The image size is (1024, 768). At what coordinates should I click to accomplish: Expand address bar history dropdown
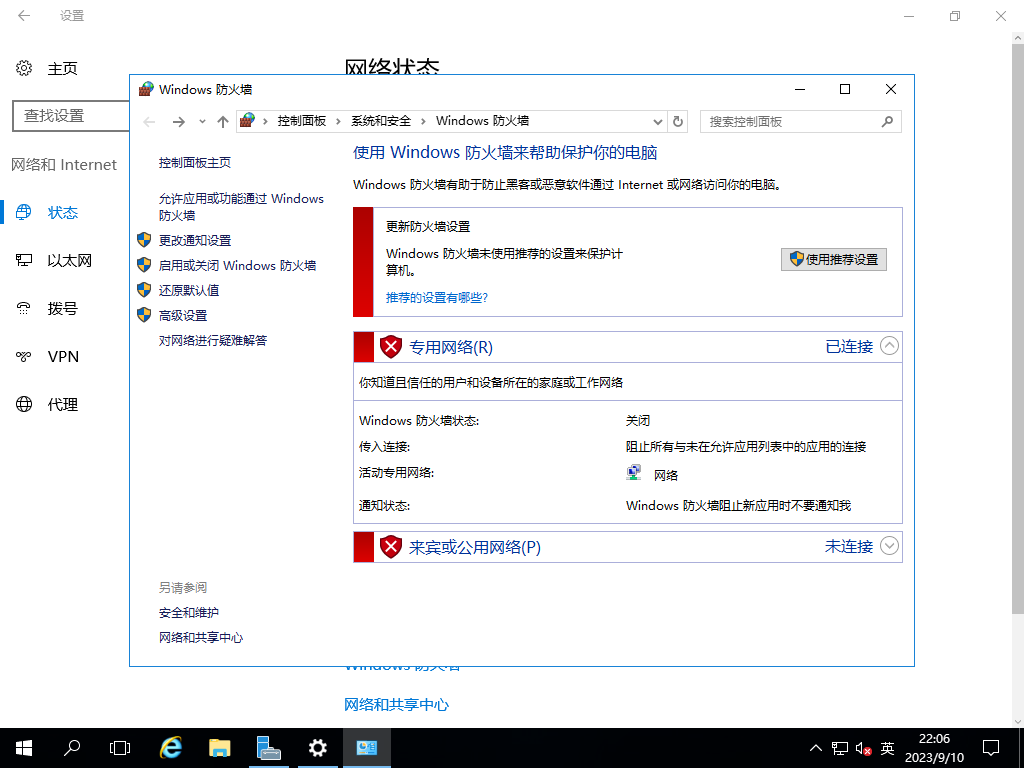click(x=658, y=121)
